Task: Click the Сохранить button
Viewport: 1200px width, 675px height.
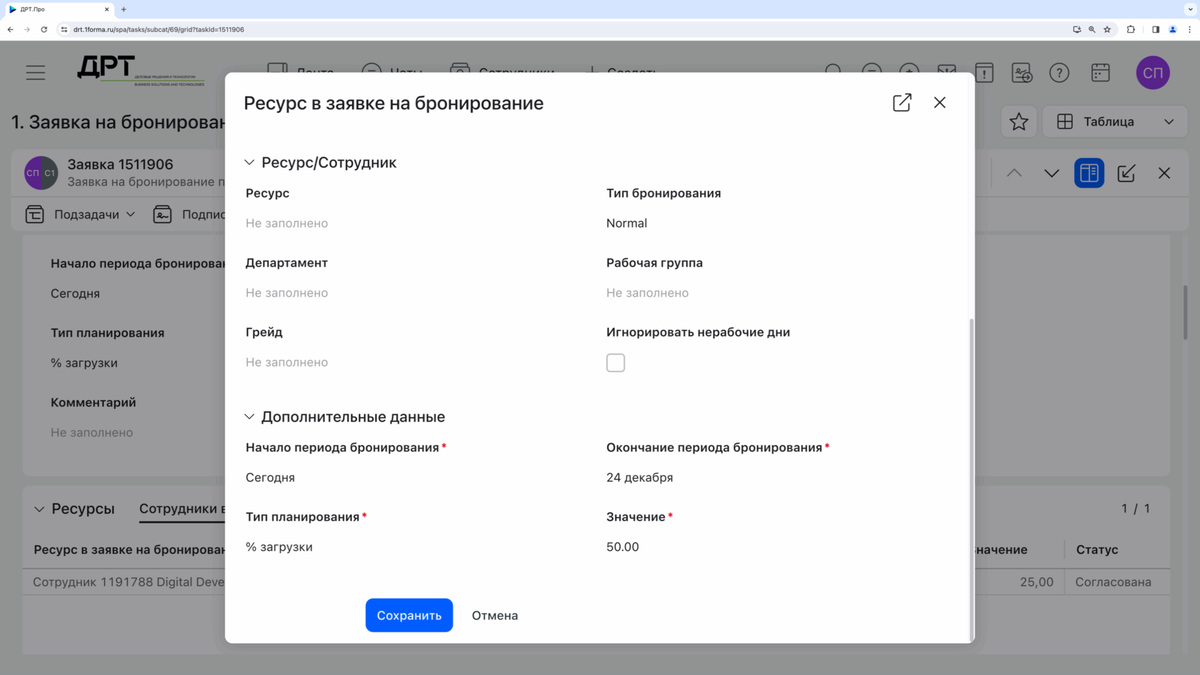Action: [409, 615]
